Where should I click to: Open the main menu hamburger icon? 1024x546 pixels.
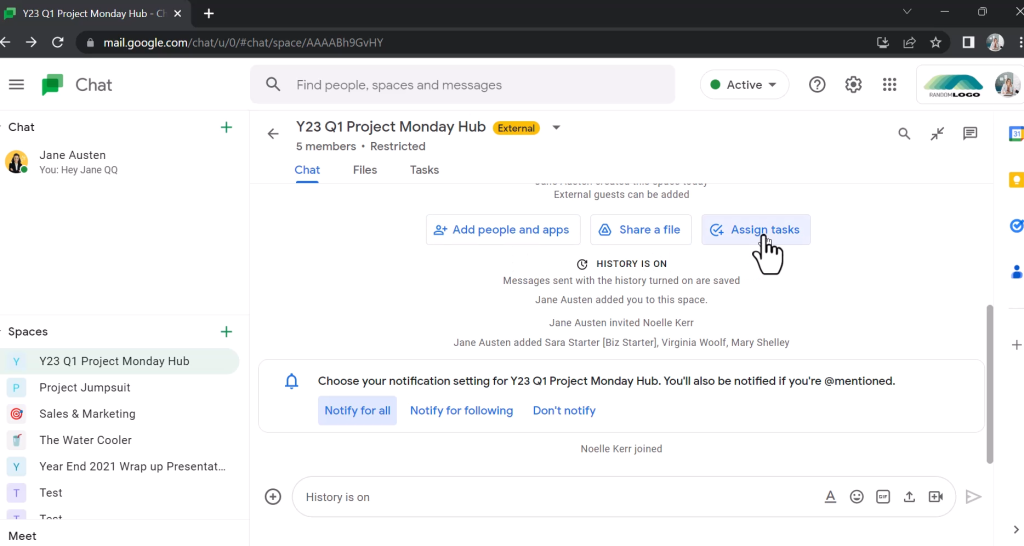pos(16,85)
